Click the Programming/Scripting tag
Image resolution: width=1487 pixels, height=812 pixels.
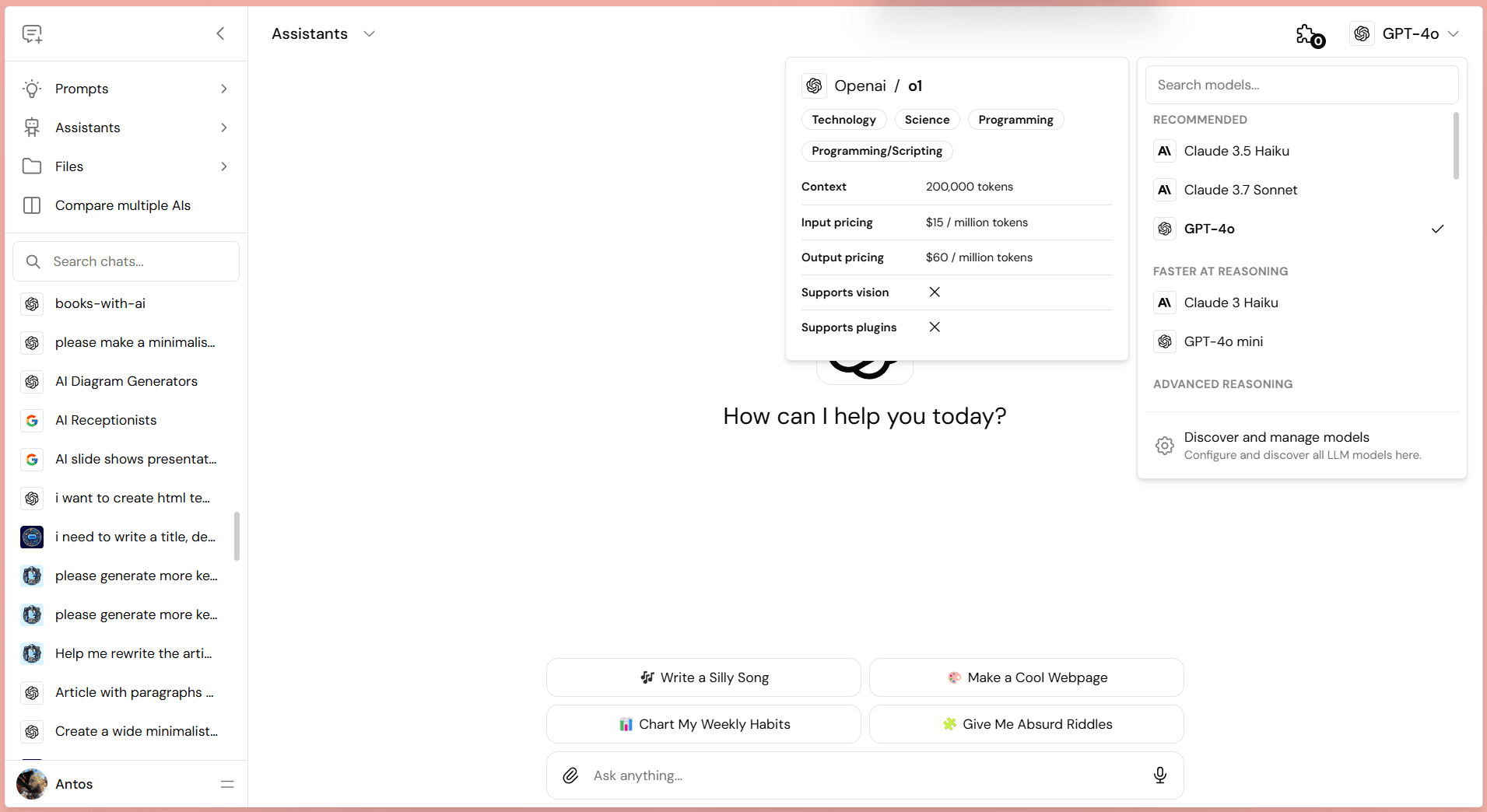pos(877,151)
